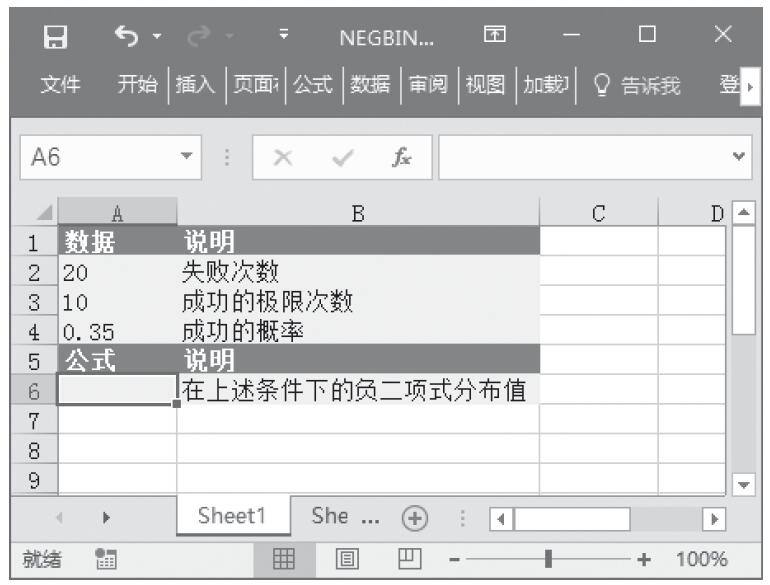Viewport: 770px width, 585px height.
Task: Switch to Page Break Preview view
Action: click(x=410, y=559)
